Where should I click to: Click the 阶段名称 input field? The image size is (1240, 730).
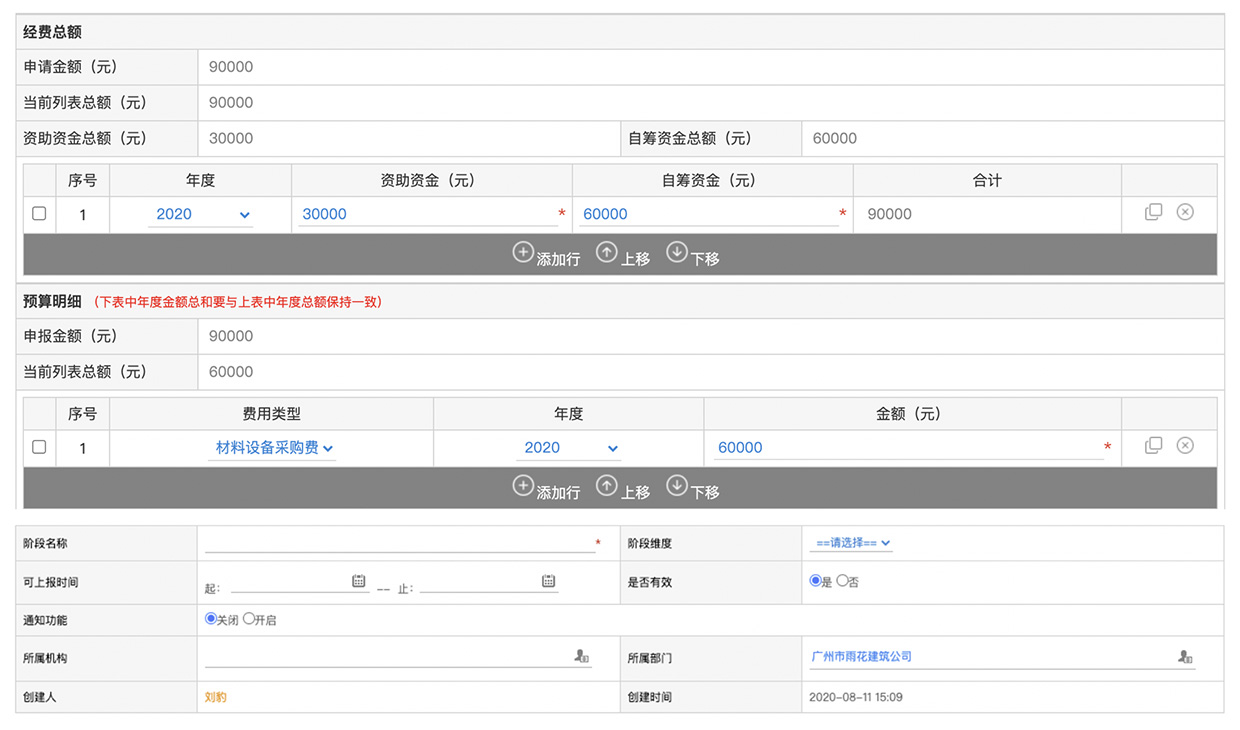[398, 543]
